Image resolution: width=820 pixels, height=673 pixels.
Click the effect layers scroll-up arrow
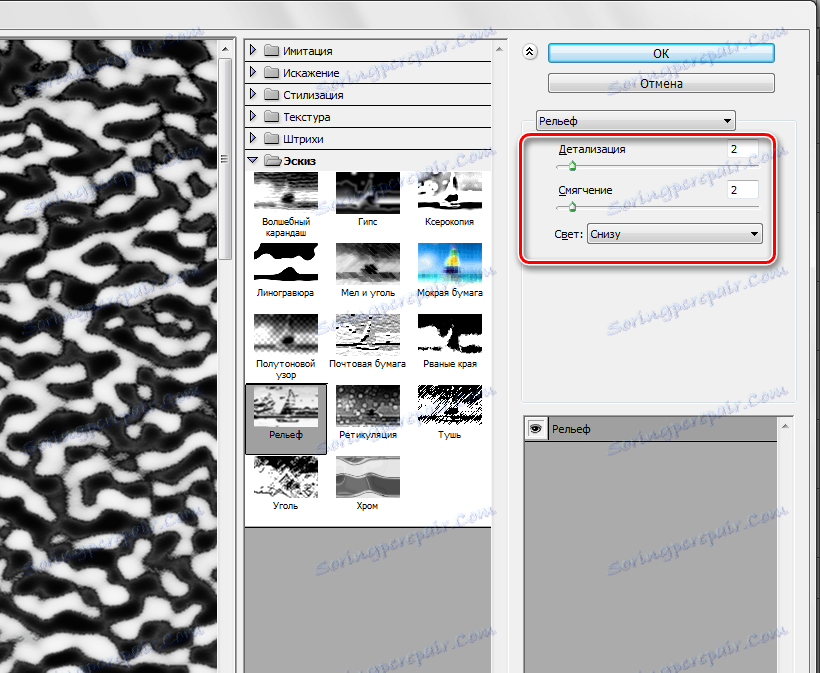(x=785, y=427)
